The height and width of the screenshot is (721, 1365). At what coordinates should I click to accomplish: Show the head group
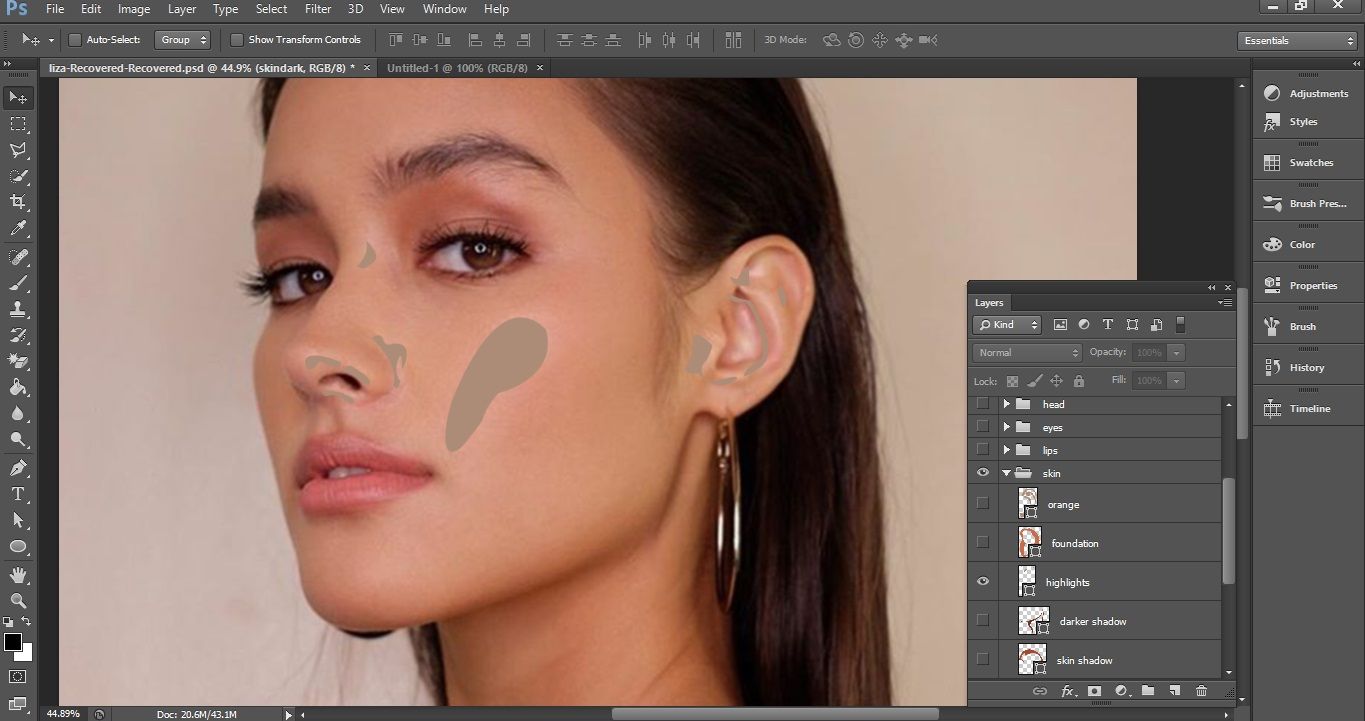coord(983,403)
